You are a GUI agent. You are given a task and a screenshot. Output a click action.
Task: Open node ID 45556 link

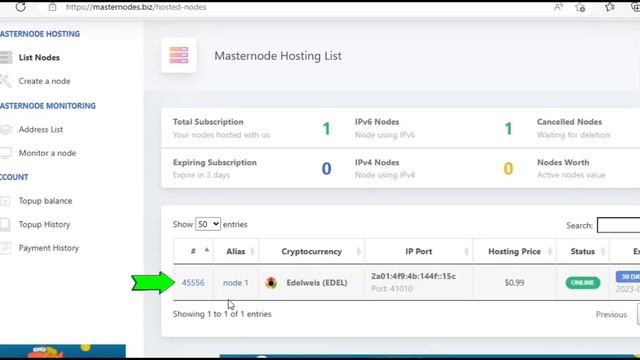pyautogui.click(x=193, y=282)
